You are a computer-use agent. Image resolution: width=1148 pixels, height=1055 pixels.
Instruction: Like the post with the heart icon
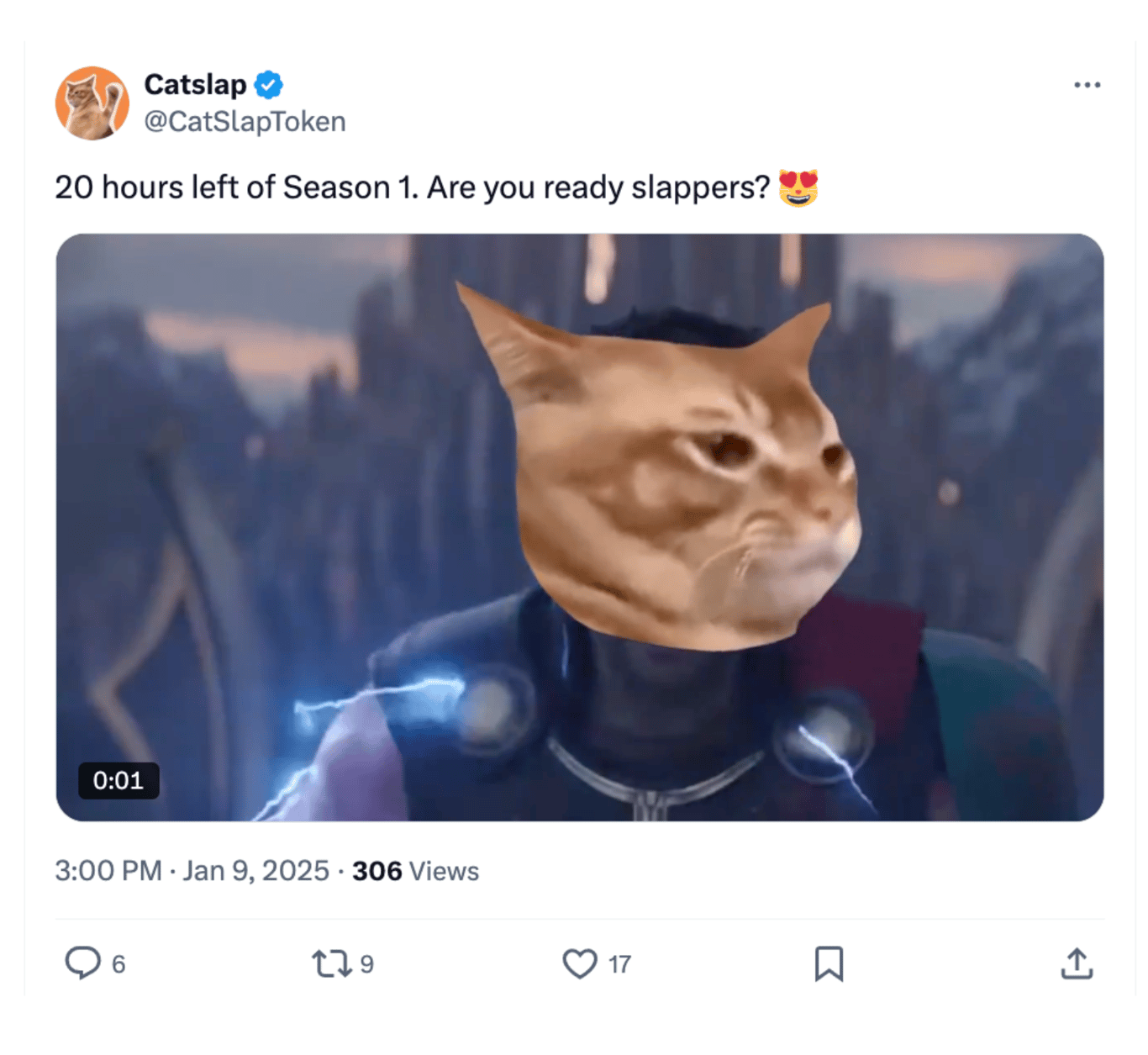[x=580, y=963]
